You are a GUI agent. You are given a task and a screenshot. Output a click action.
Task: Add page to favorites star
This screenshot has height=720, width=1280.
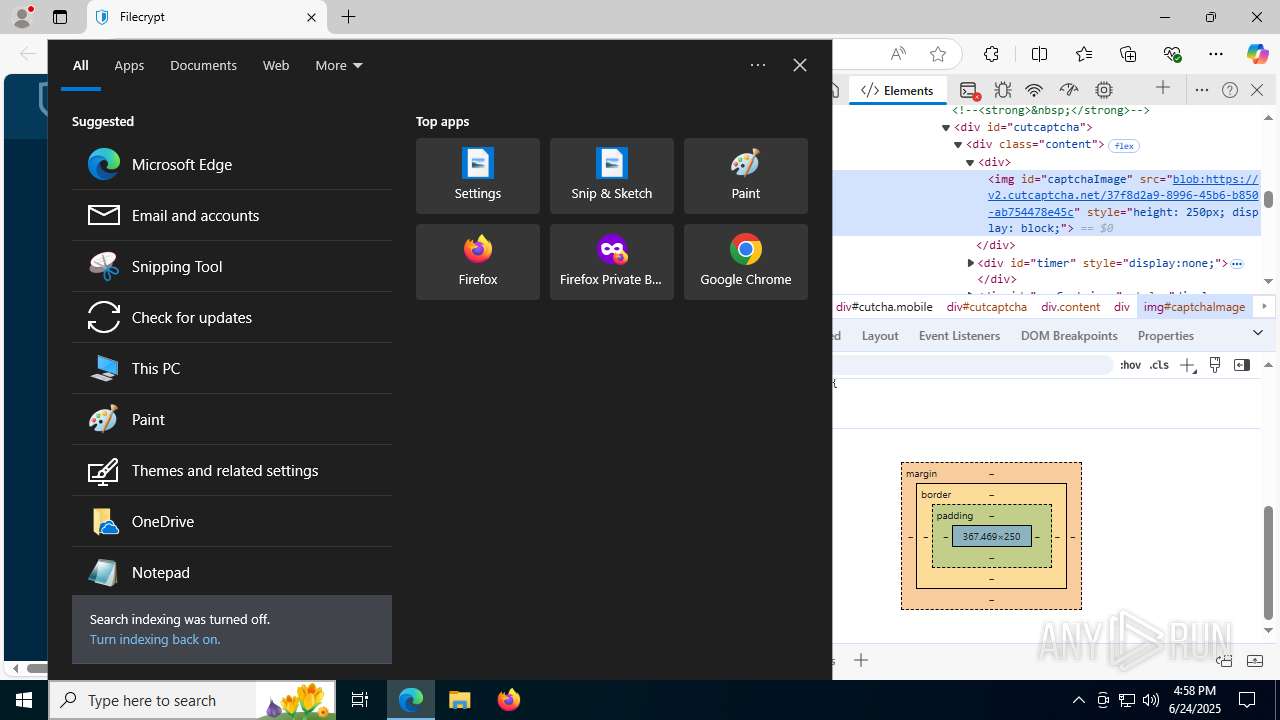(937, 54)
